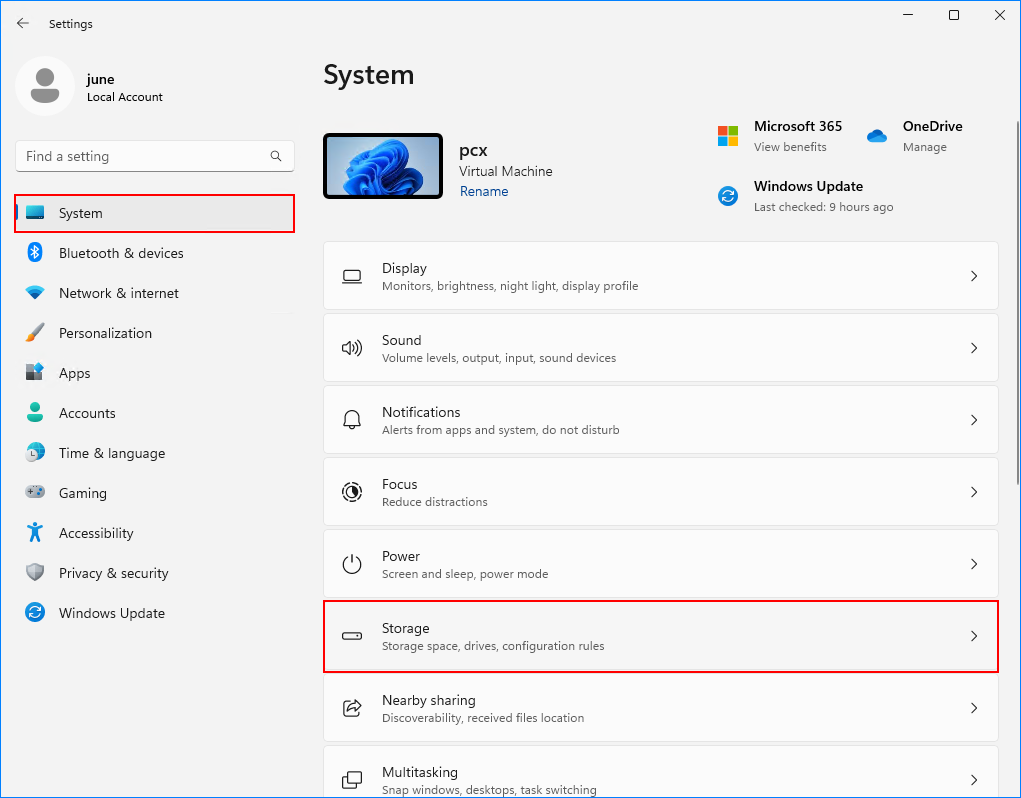The width and height of the screenshot is (1021, 798).
Task: Expand the Multitasking row chevron
Action: (x=974, y=780)
